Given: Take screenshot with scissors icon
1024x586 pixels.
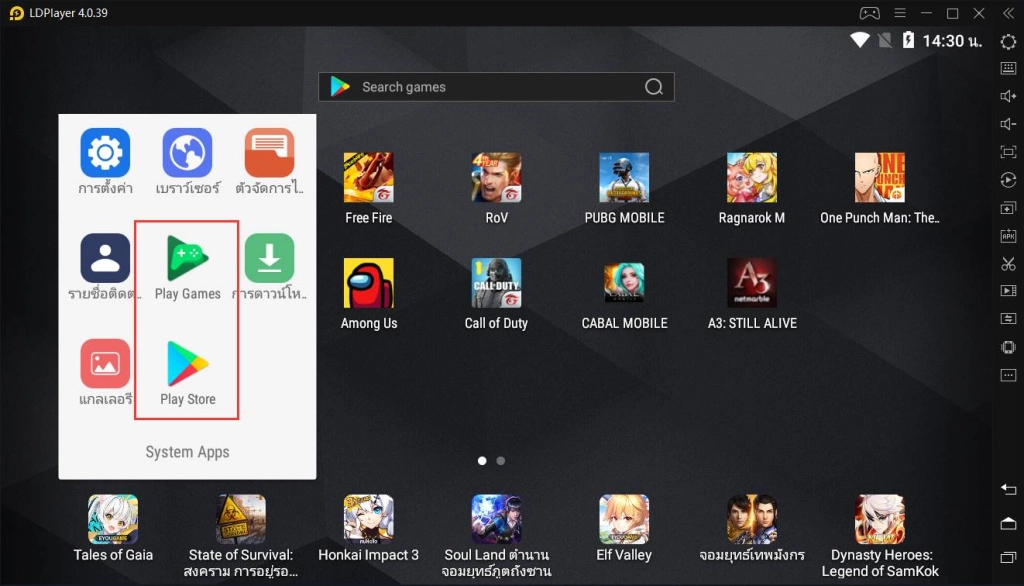Looking at the screenshot, I should [x=1008, y=264].
